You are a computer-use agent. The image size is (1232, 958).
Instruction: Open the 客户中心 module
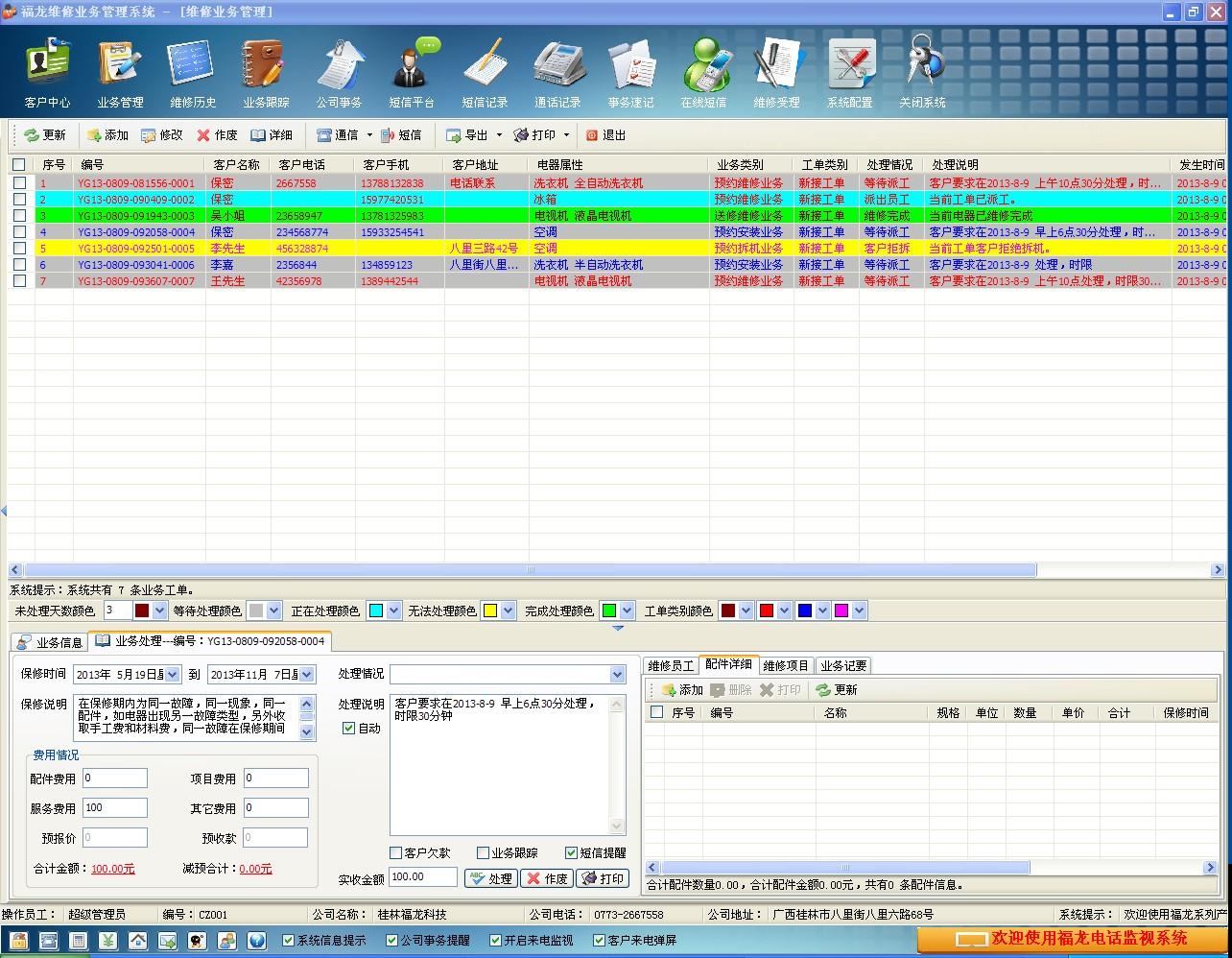point(47,74)
